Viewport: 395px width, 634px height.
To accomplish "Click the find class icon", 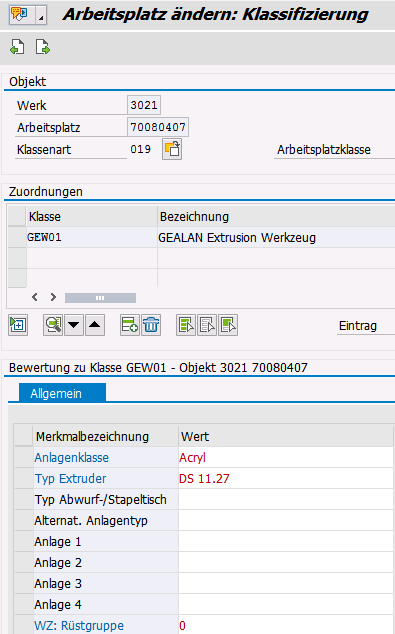I will (53, 325).
